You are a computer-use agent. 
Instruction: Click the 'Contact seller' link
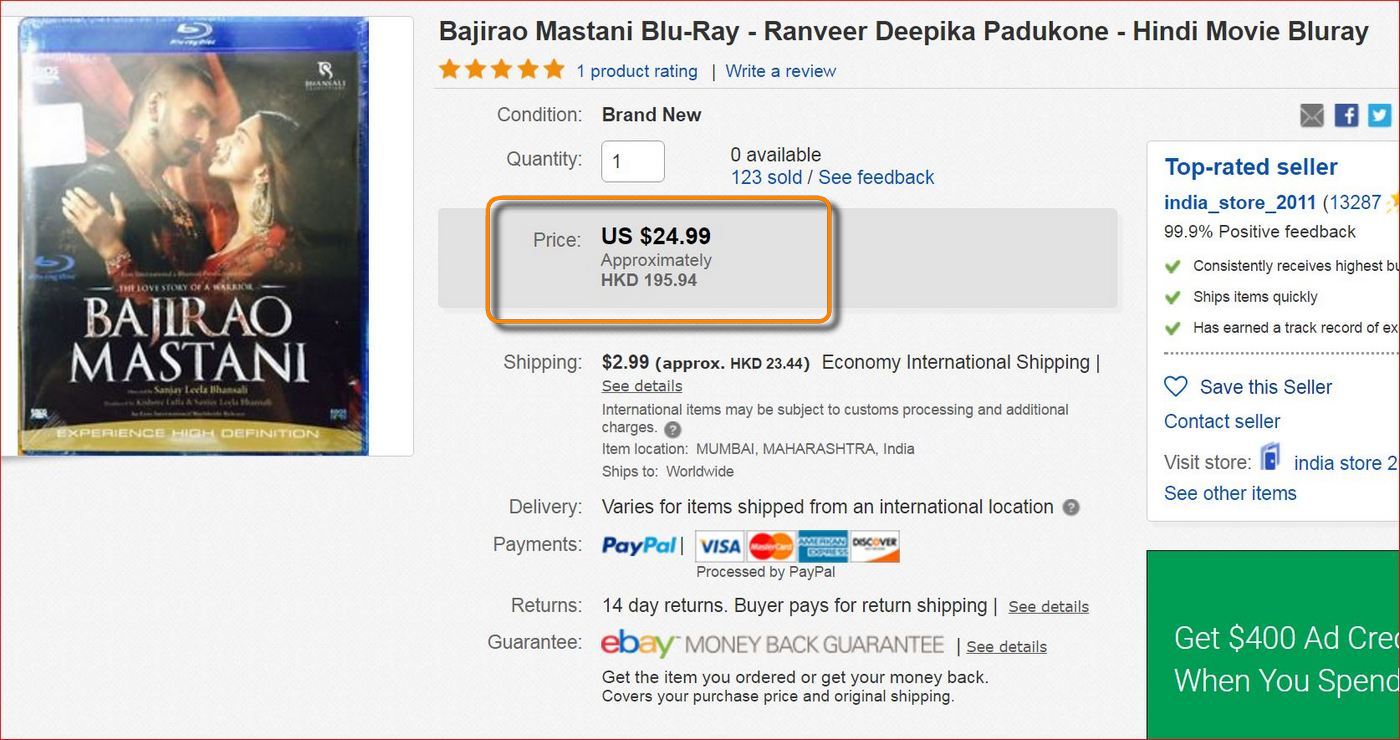pos(1222,421)
